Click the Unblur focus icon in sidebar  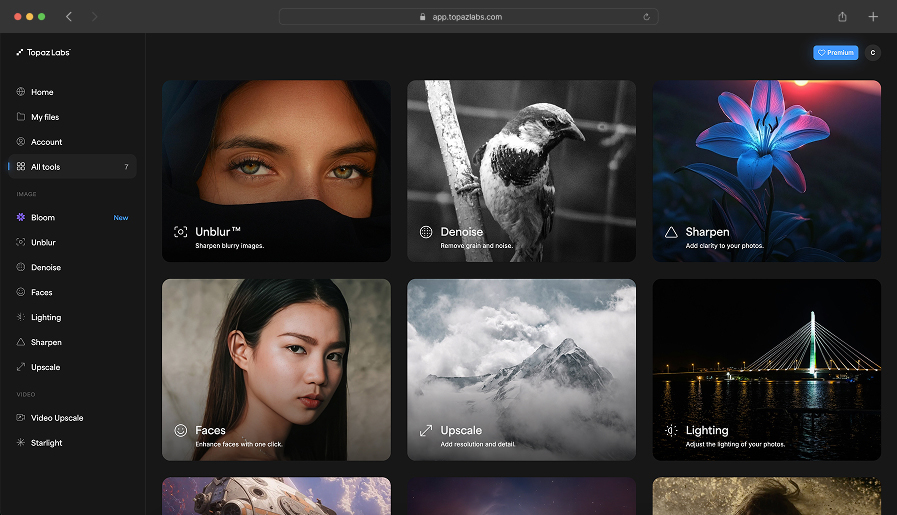(21, 242)
